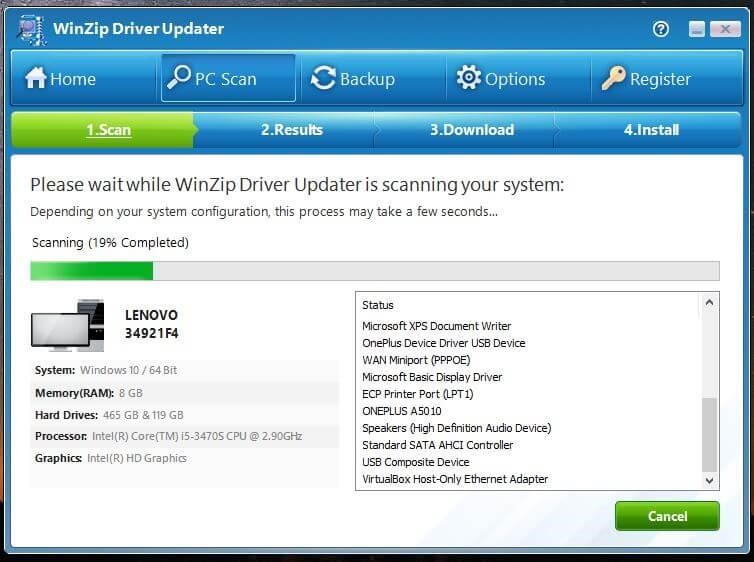This screenshot has width=754, height=562.
Task: Select Standard SATA AHCI Controller entry
Action: (438, 445)
